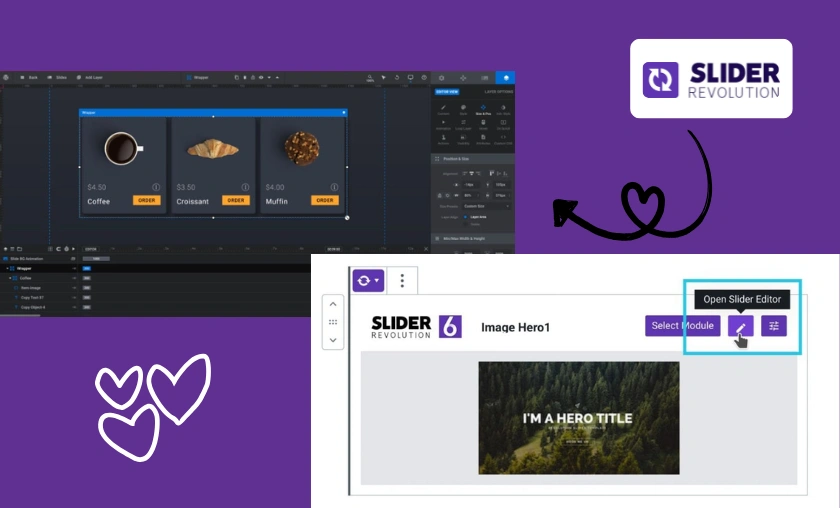Click the Croissant ORDER button
Image resolution: width=840 pixels, height=508 pixels.
click(x=236, y=200)
